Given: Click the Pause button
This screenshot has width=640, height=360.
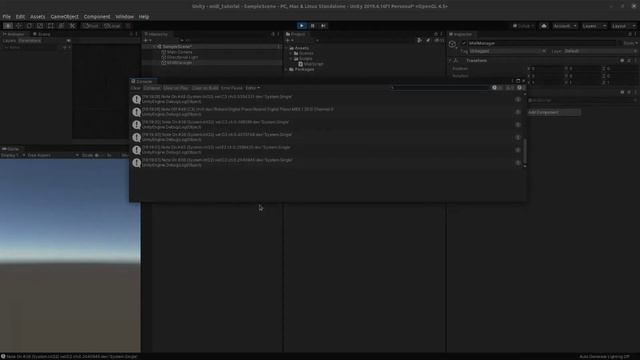Looking at the screenshot, I should point(313,26).
